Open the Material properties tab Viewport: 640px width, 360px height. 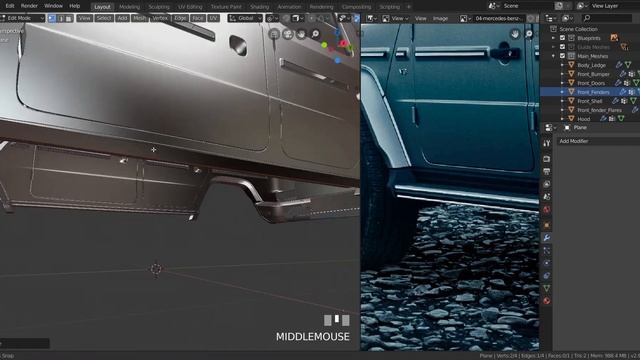tap(547, 301)
